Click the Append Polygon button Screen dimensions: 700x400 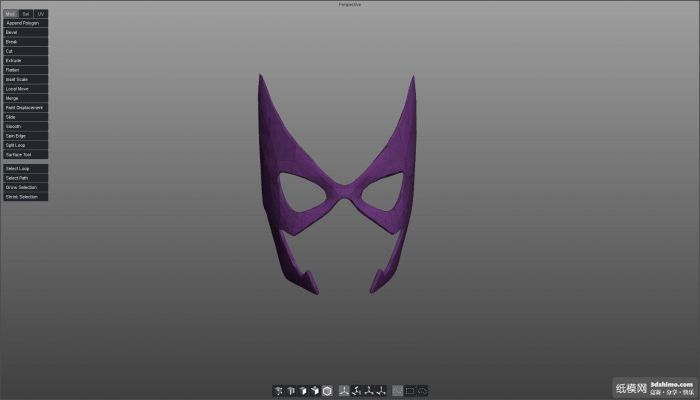tap(25, 23)
